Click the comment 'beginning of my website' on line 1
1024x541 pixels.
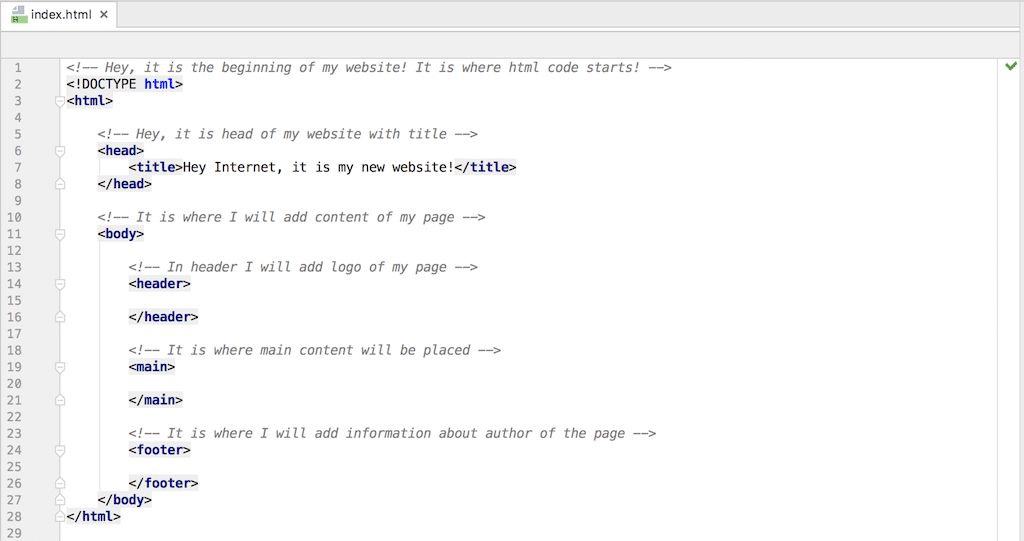(x=369, y=67)
